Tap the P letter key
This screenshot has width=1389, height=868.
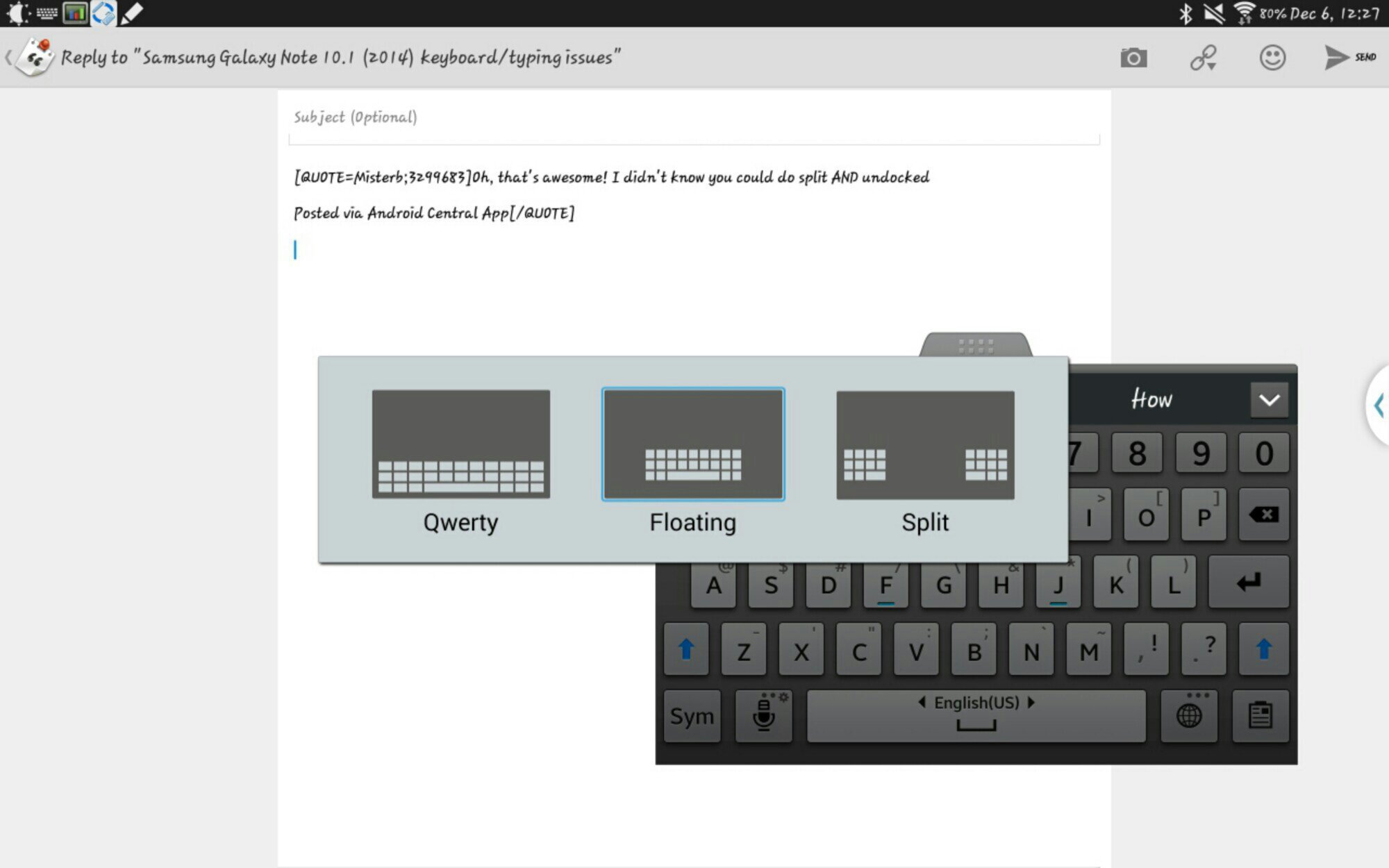click(x=1204, y=515)
